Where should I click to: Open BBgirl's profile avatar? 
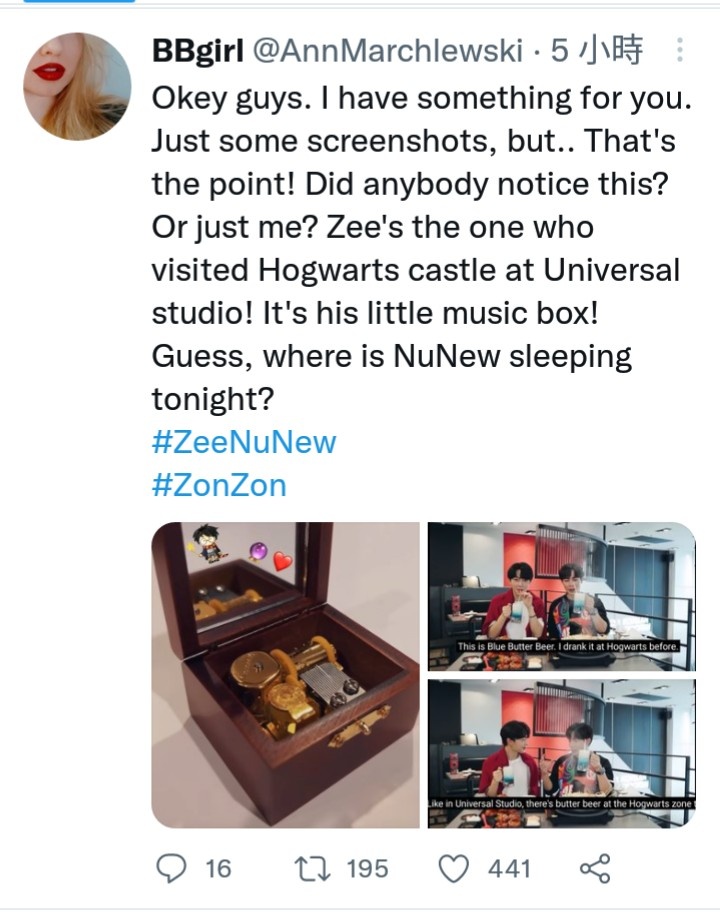77,86
